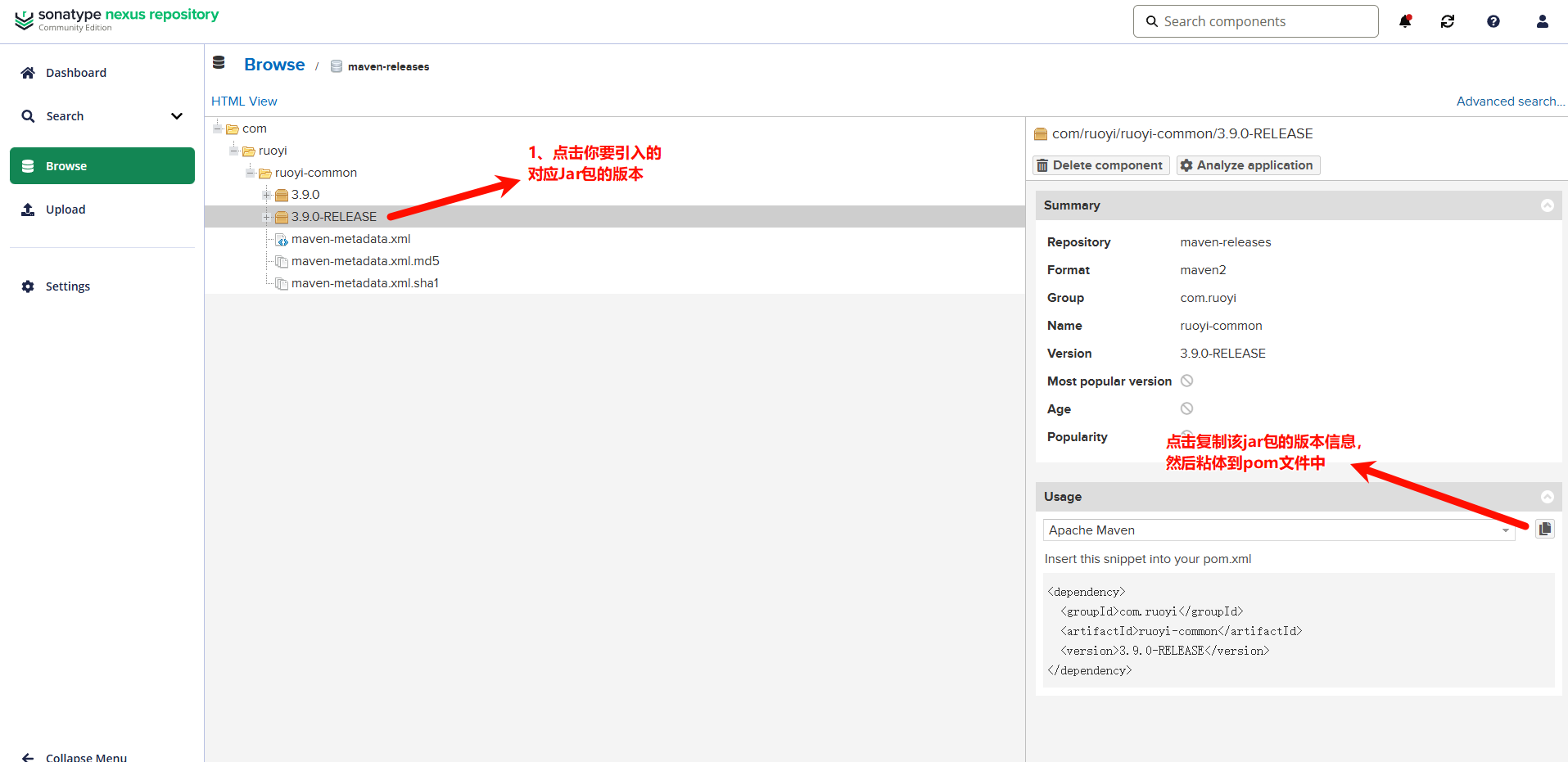Click the Name value ruoyi-common in Summary

(x=1222, y=326)
